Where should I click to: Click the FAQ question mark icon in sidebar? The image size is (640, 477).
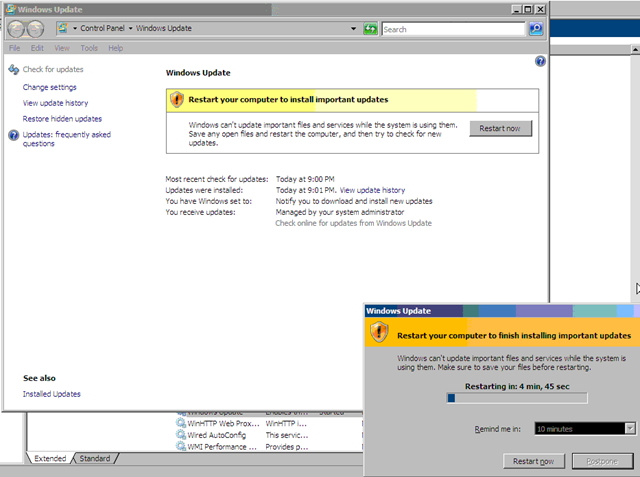pos(13,135)
